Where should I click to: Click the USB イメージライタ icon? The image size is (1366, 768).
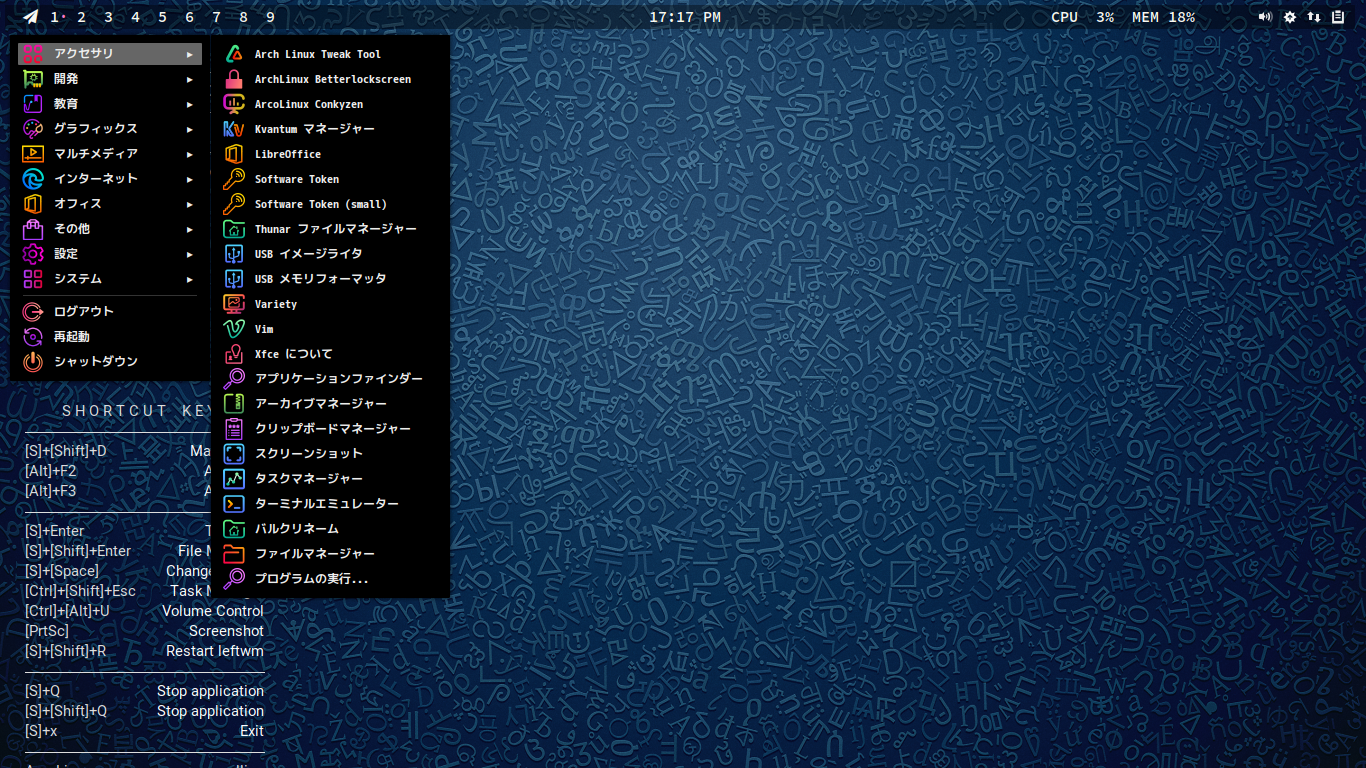point(234,254)
